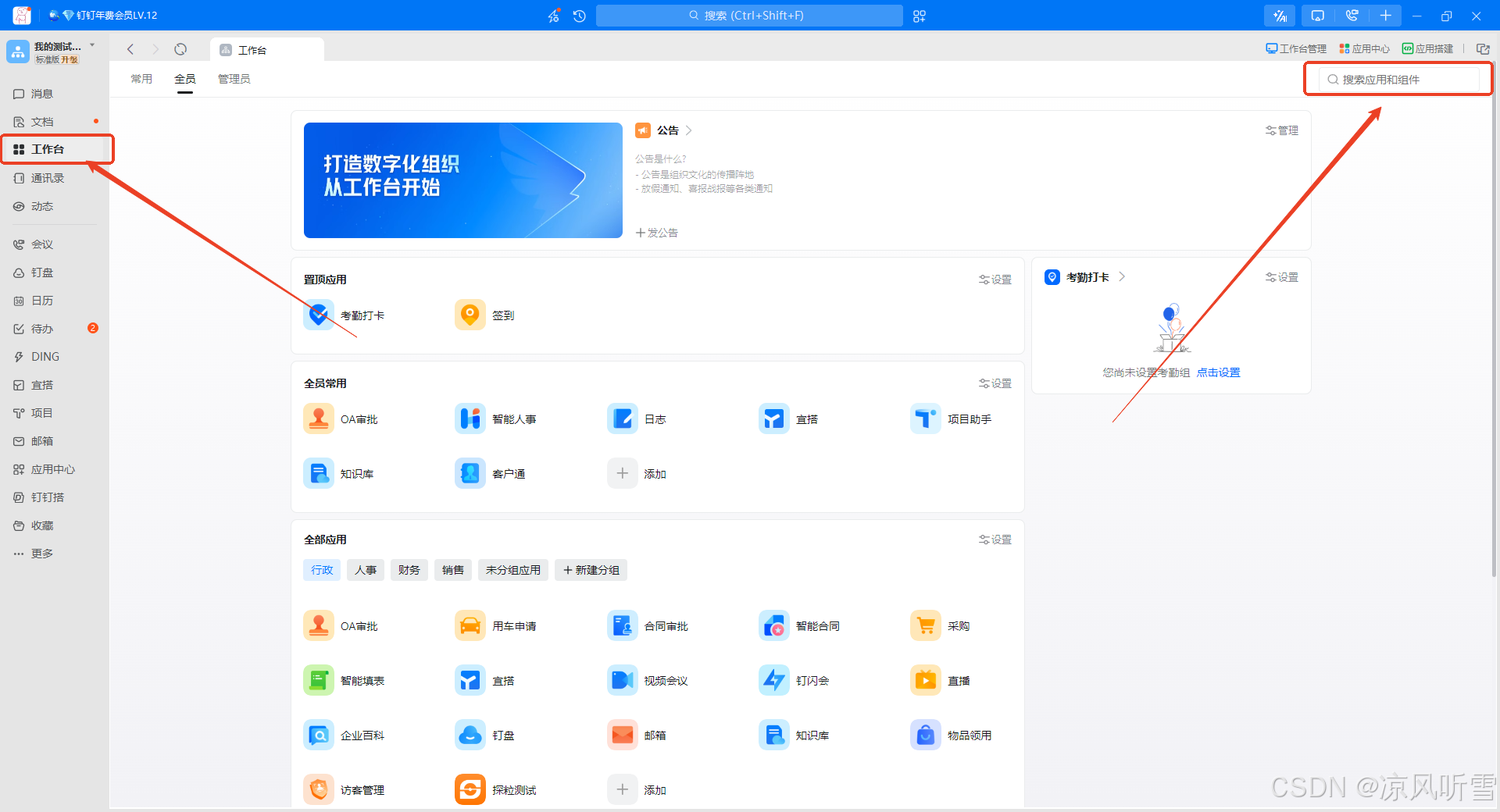
Task: Go back with the left arrow
Action: tap(130, 49)
